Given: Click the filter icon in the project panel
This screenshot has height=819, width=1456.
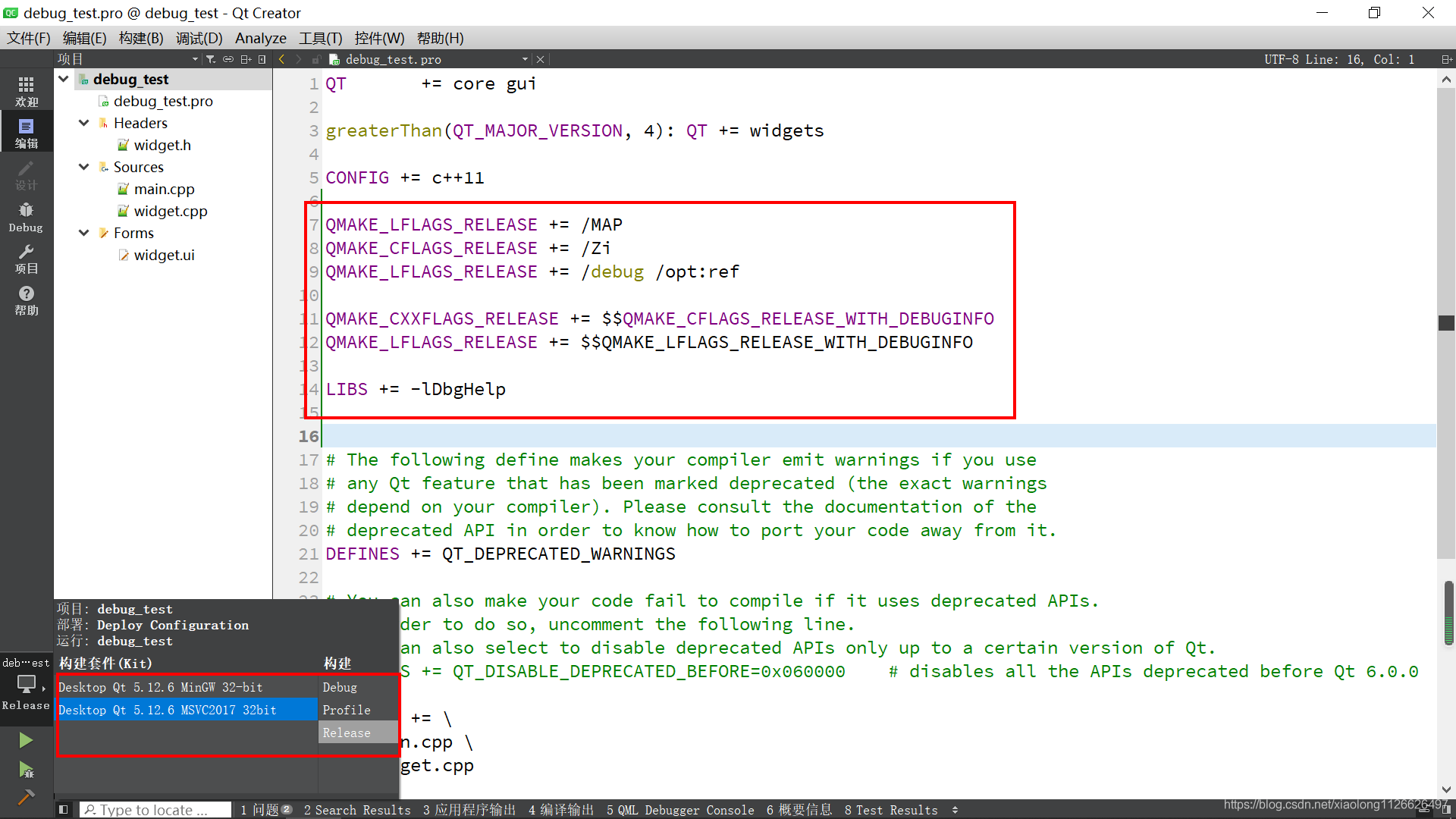Looking at the screenshot, I should 212,58.
